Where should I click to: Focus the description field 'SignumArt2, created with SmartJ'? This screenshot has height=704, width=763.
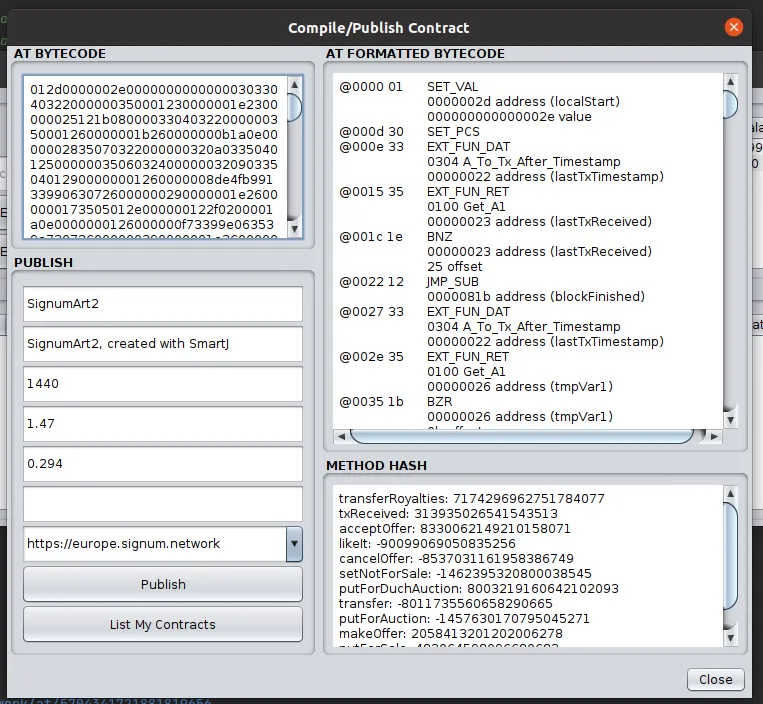tap(163, 343)
